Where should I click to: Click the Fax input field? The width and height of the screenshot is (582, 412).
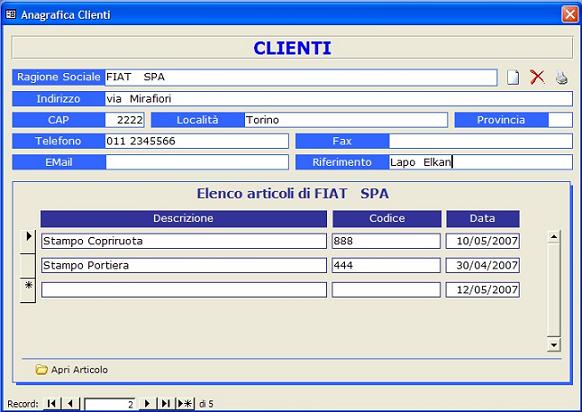[x=481, y=141]
